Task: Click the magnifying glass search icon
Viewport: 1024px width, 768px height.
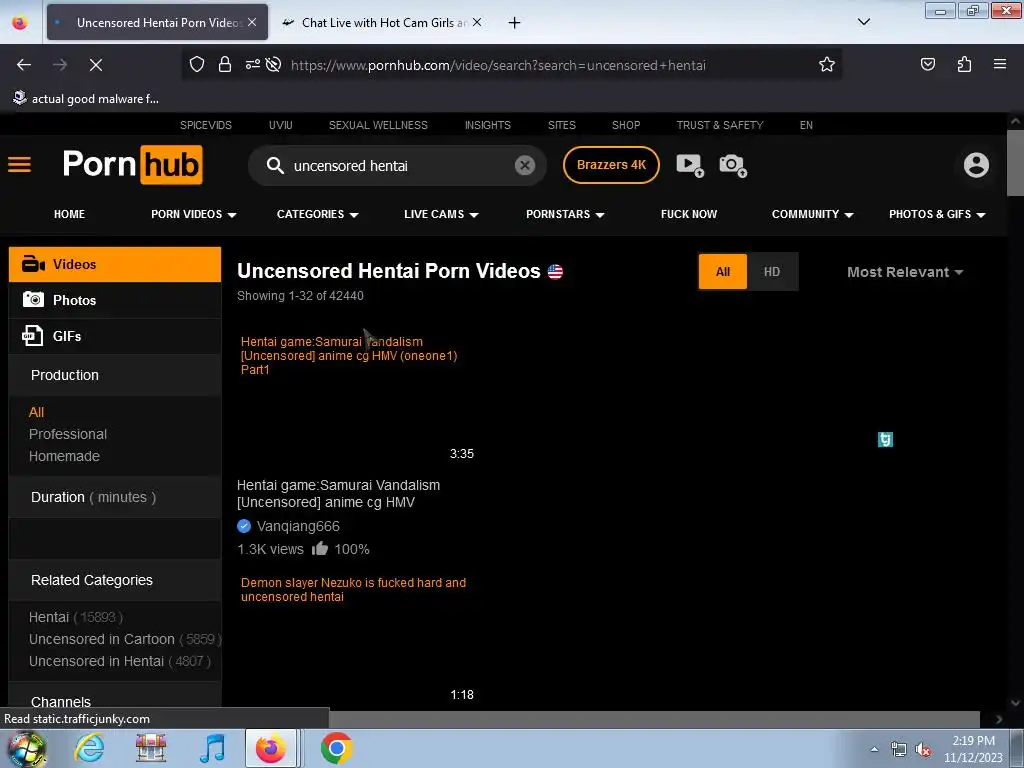Action: point(275,165)
